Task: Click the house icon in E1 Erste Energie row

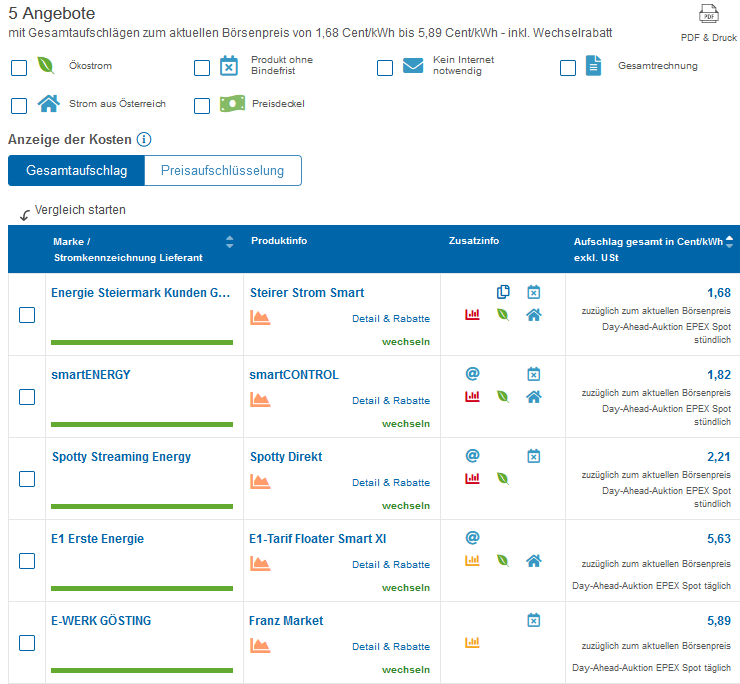Action: pyautogui.click(x=534, y=560)
